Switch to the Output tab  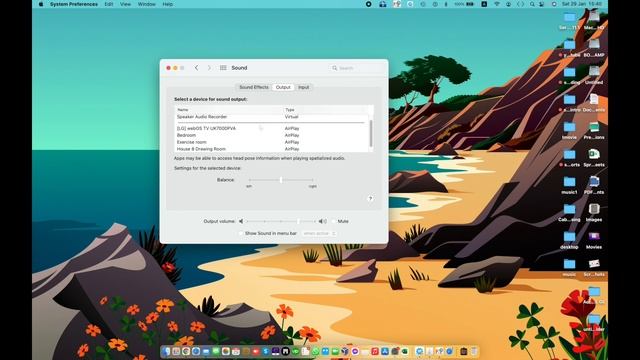(x=283, y=87)
